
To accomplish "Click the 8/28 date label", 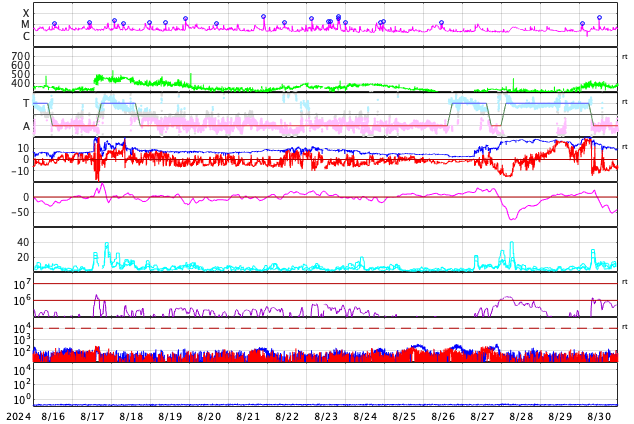I will tap(521, 416).
